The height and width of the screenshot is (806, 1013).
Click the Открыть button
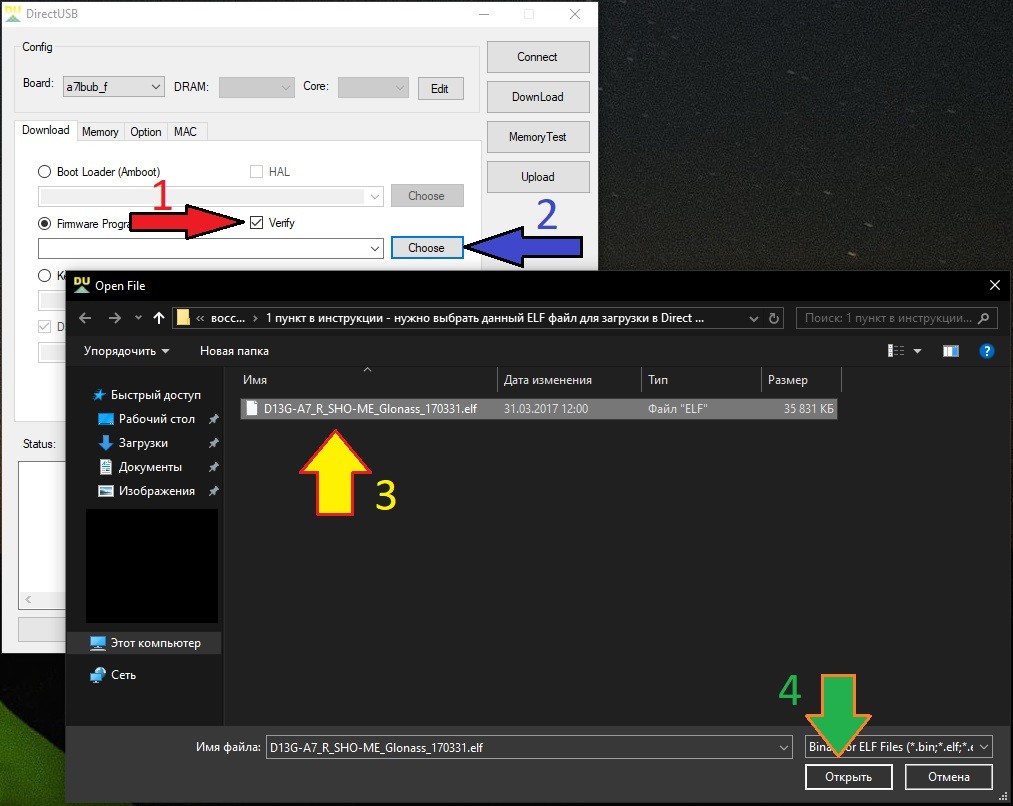848,777
